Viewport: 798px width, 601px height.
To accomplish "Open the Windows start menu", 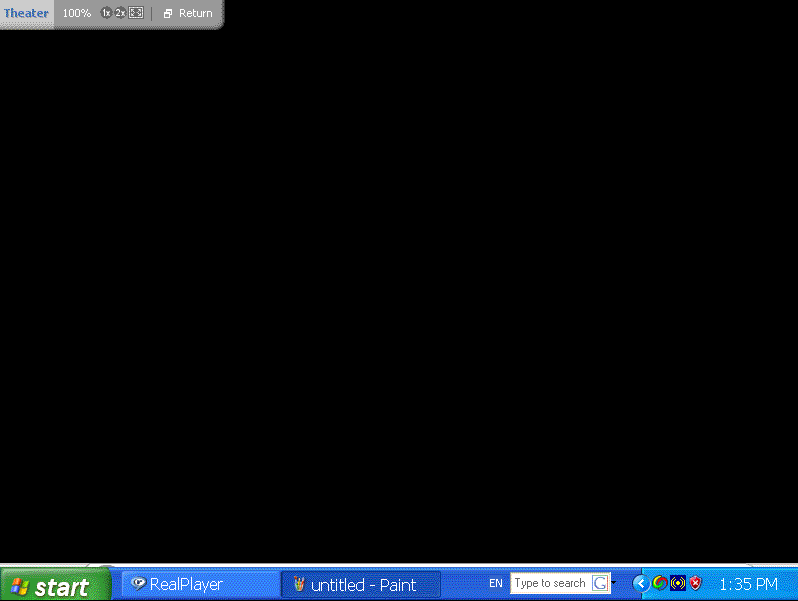I will 55,585.
